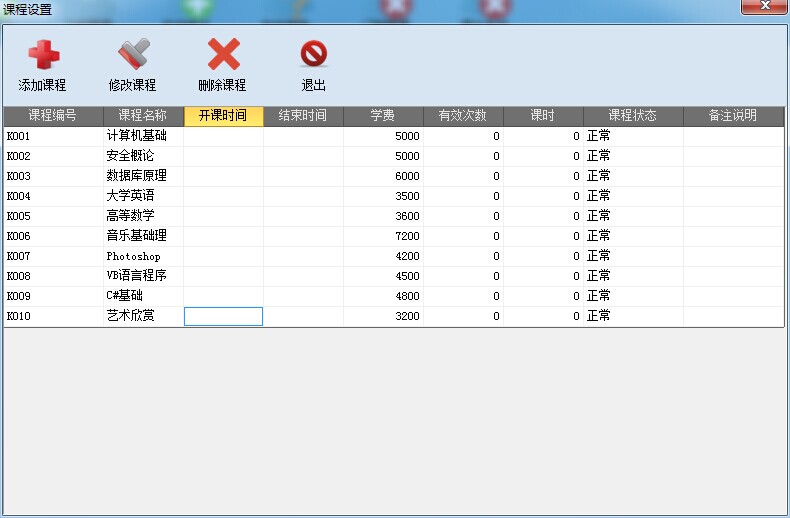Select course code K003

click(19, 176)
